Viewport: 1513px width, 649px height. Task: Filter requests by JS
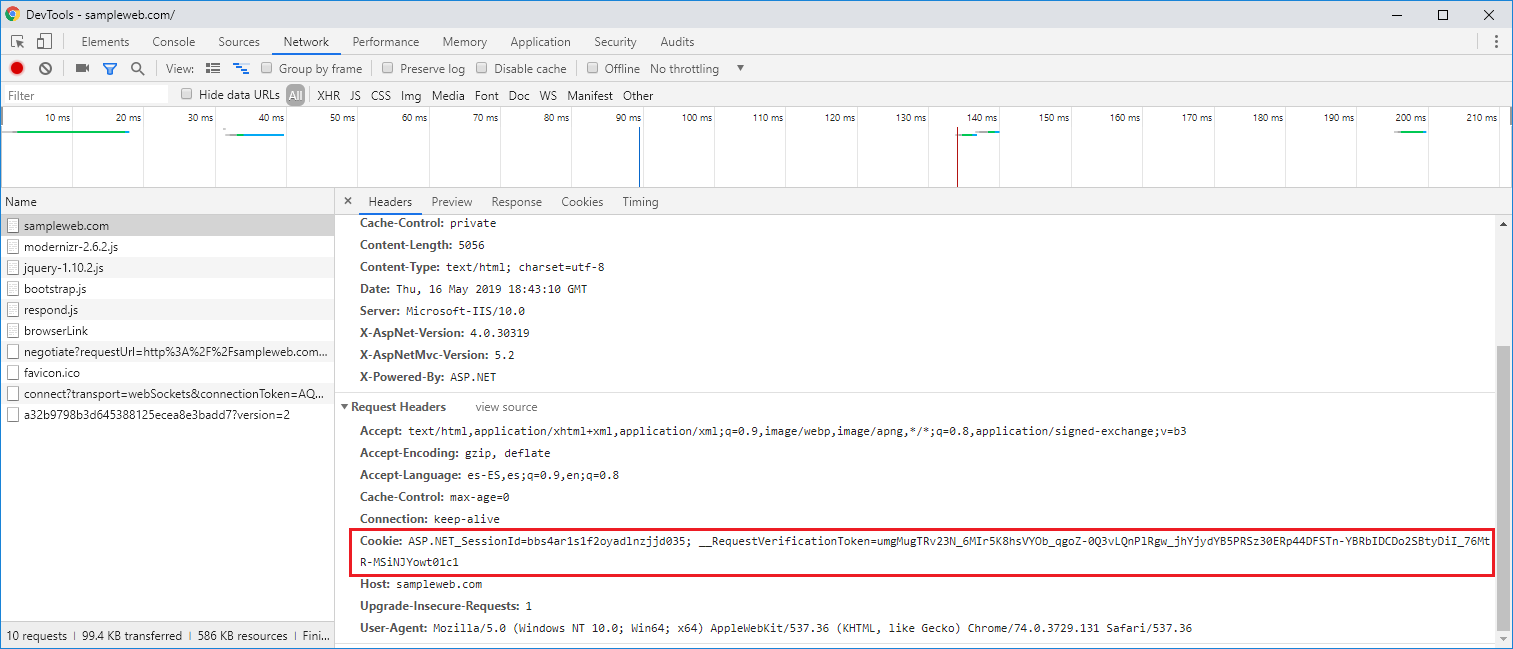355,96
